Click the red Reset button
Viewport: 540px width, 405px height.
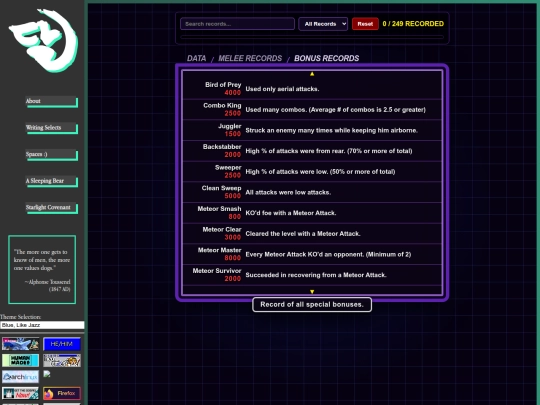coord(365,24)
